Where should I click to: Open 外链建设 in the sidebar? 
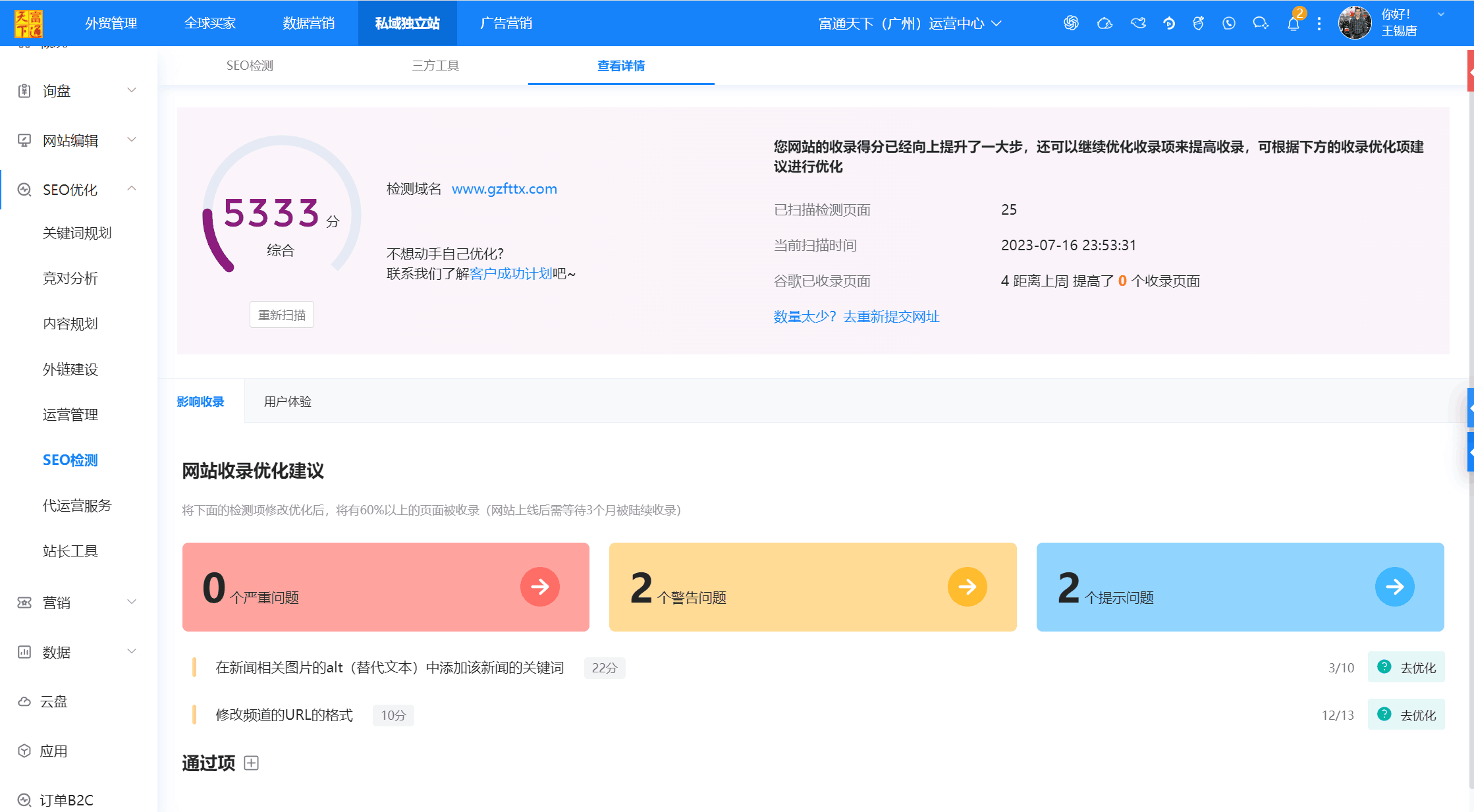[70, 369]
